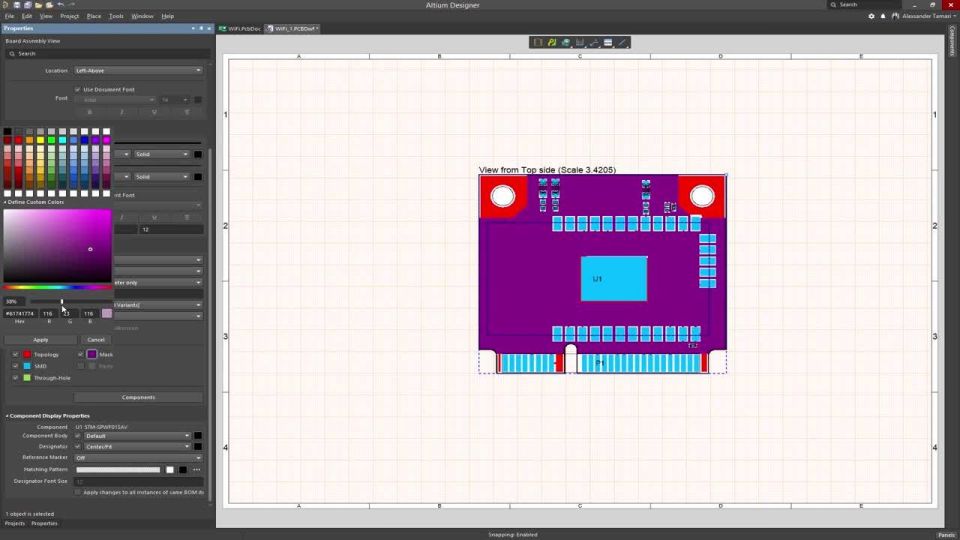Click the rainbow hue slider bar
Viewport: 960px width, 540px height.
coord(57,287)
